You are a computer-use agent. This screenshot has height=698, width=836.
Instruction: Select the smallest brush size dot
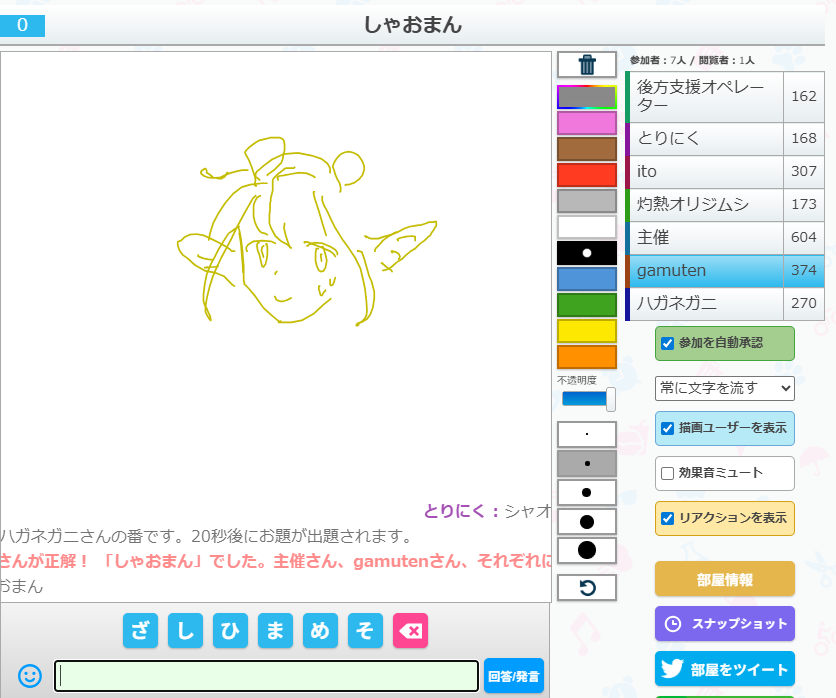(587, 434)
